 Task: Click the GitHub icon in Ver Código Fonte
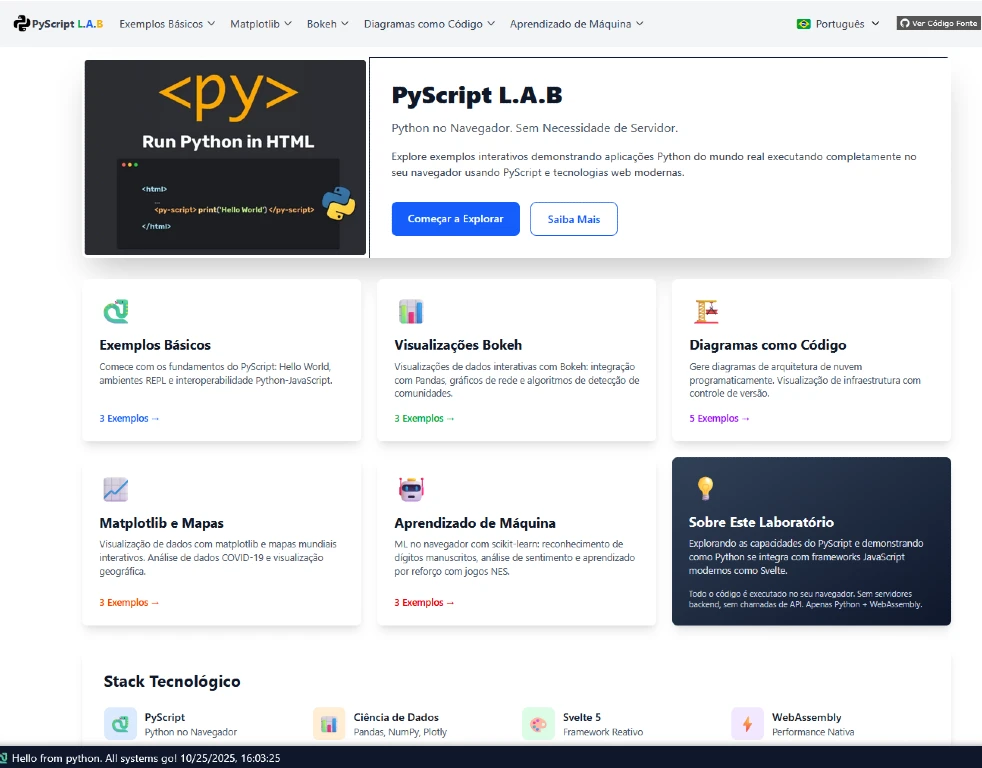point(904,23)
